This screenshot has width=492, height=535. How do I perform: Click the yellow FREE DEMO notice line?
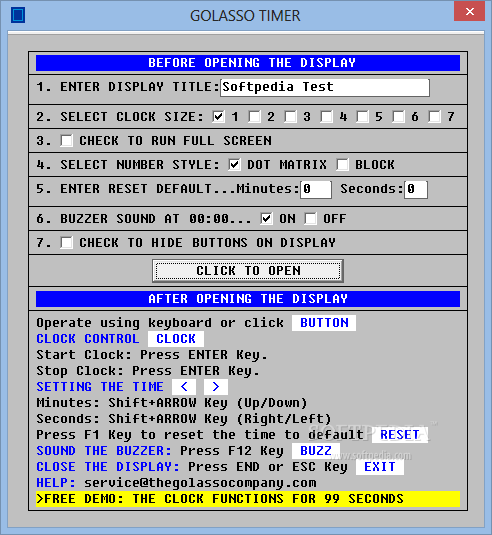248,499
